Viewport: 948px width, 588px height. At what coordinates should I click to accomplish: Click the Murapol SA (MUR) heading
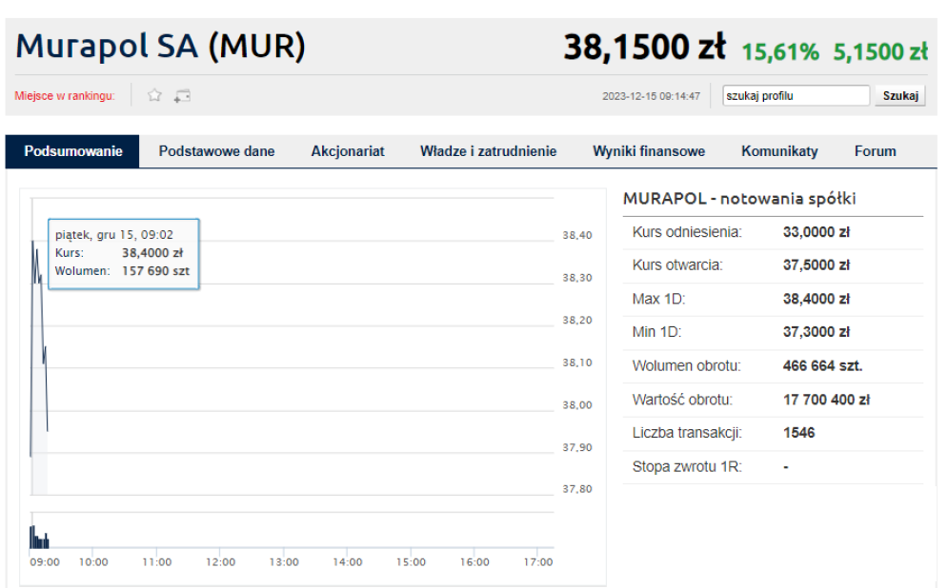pos(161,46)
